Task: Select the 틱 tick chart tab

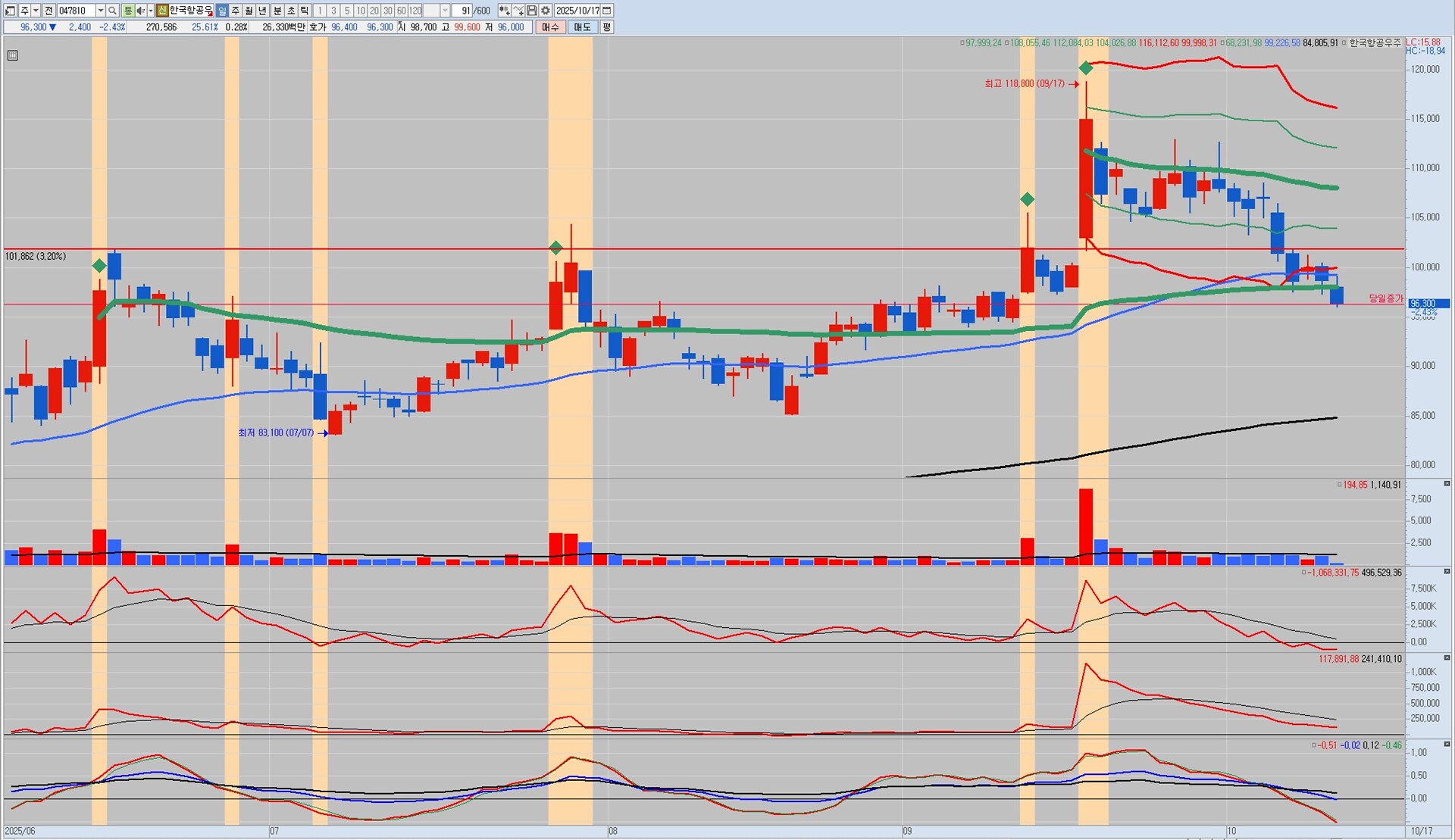Action: [304, 11]
